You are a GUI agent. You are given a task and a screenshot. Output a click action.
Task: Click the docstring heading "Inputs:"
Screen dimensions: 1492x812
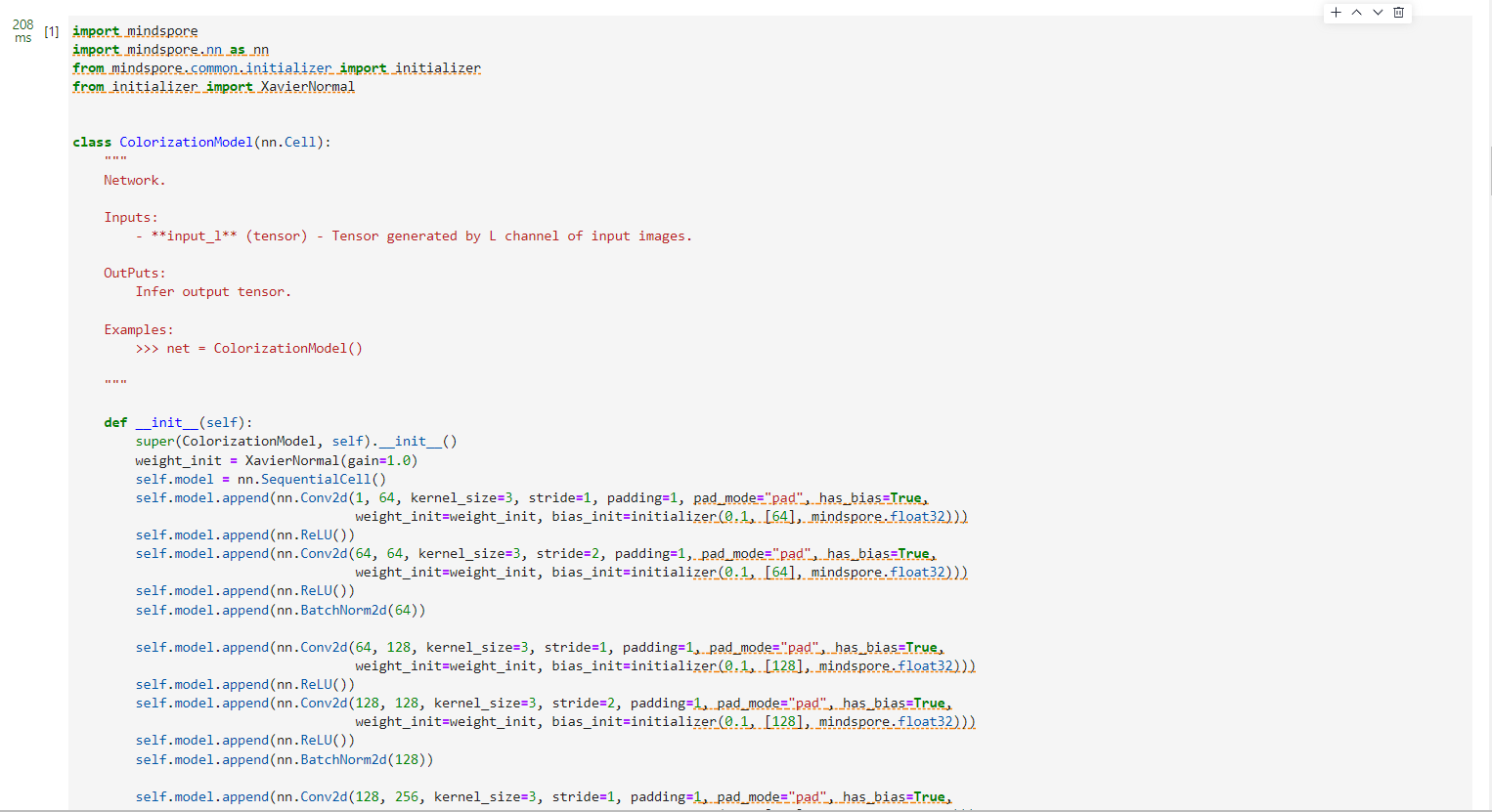(x=131, y=218)
